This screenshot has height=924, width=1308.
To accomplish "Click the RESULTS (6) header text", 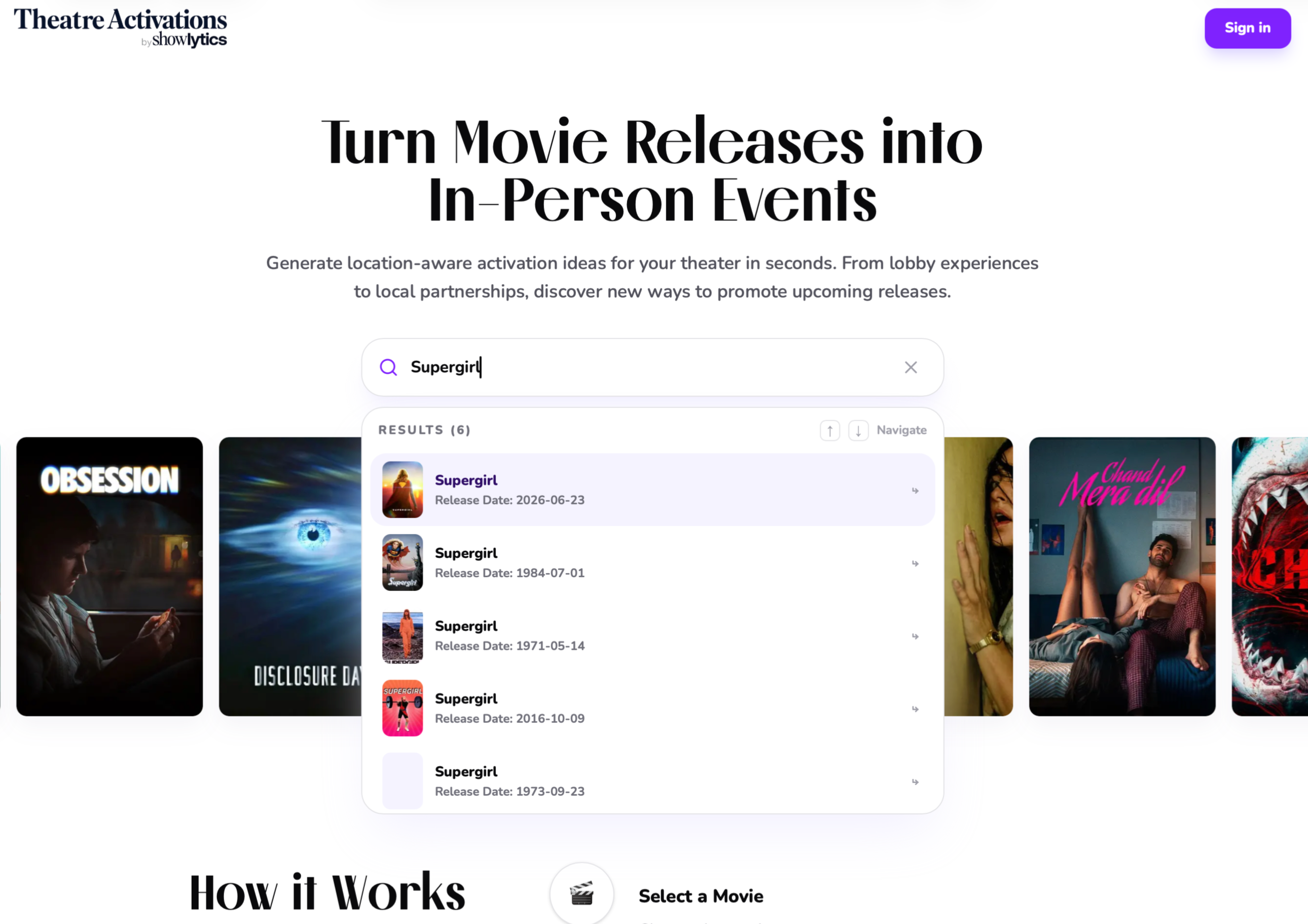I will click(x=424, y=430).
